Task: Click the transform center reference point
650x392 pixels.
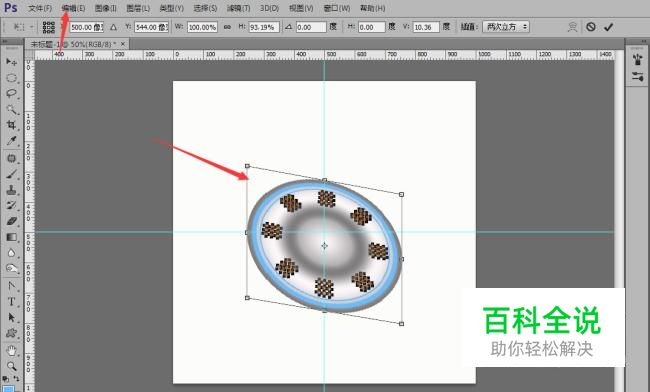Action: (x=324, y=246)
